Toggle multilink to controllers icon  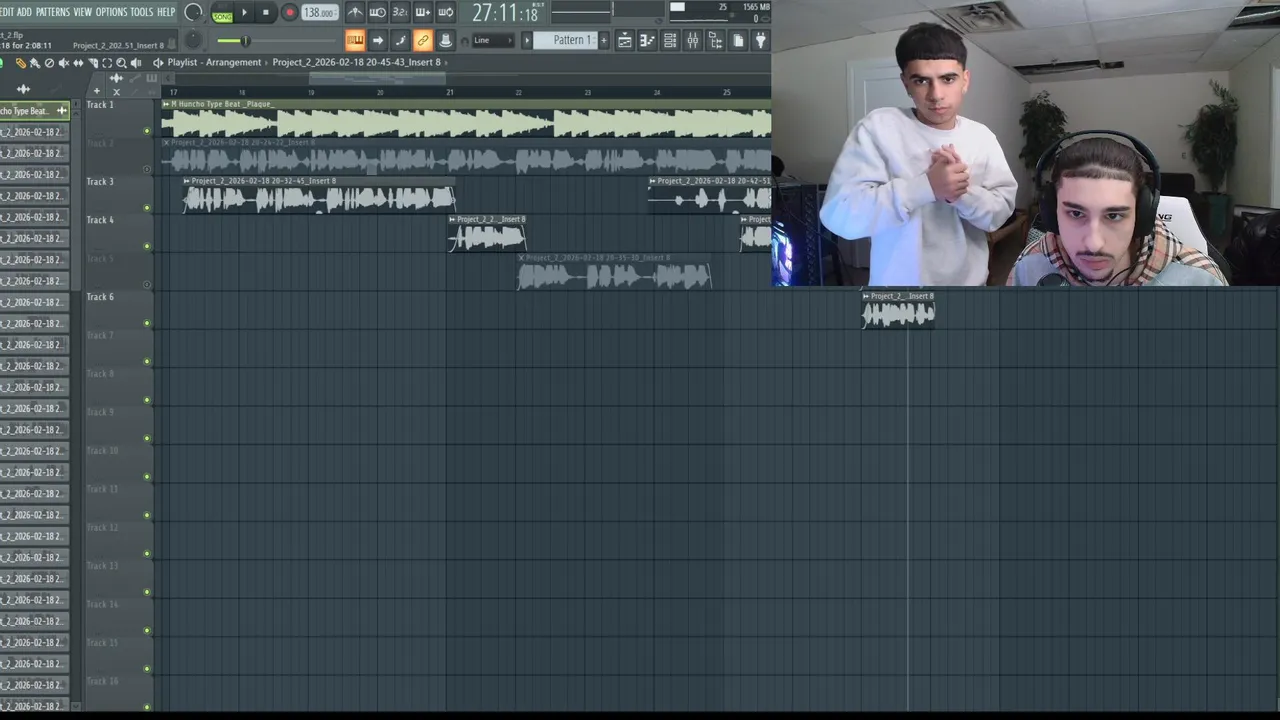click(x=423, y=40)
